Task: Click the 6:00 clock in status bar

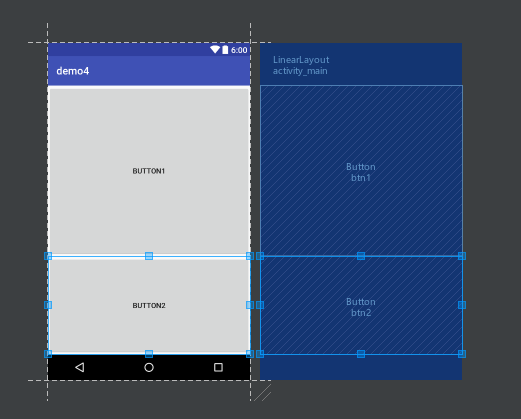Action: 239,50
